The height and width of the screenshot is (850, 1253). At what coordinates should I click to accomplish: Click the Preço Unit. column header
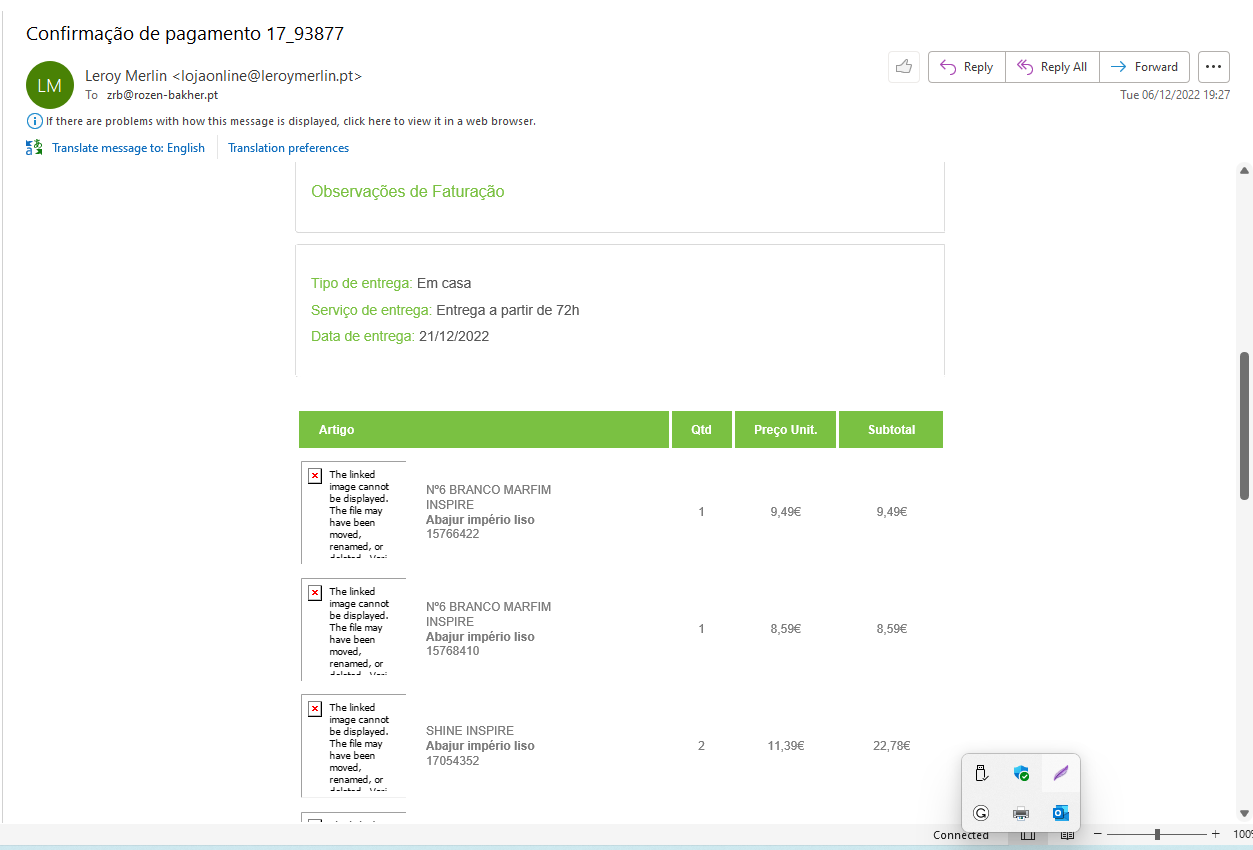[x=785, y=430]
